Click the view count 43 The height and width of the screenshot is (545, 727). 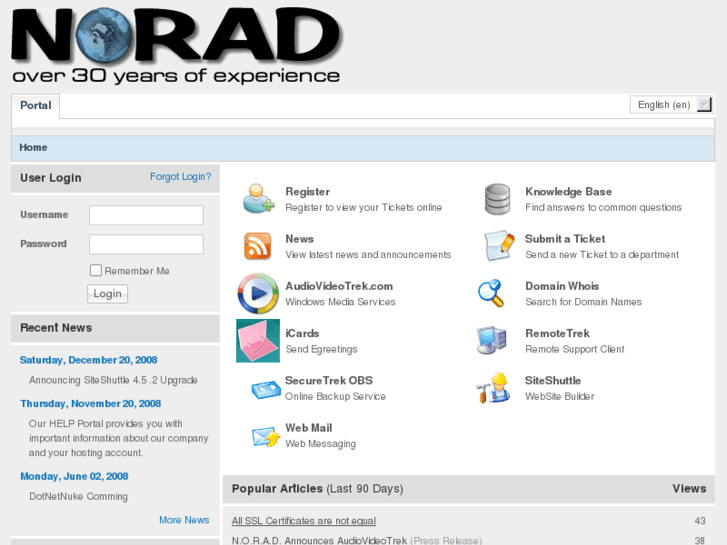tap(700, 521)
